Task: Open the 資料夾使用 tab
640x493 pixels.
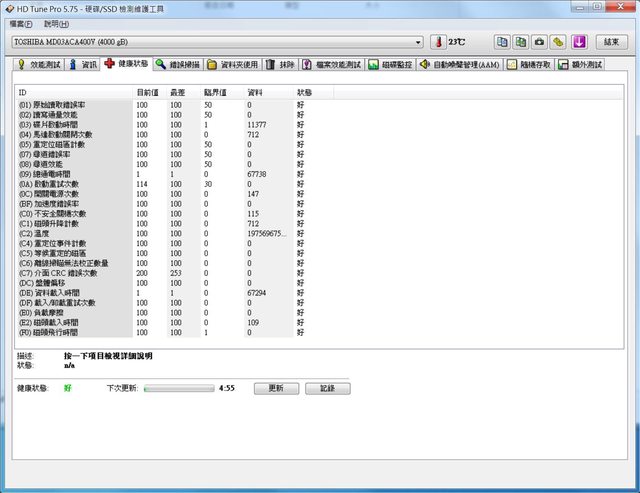Action: coord(232,64)
